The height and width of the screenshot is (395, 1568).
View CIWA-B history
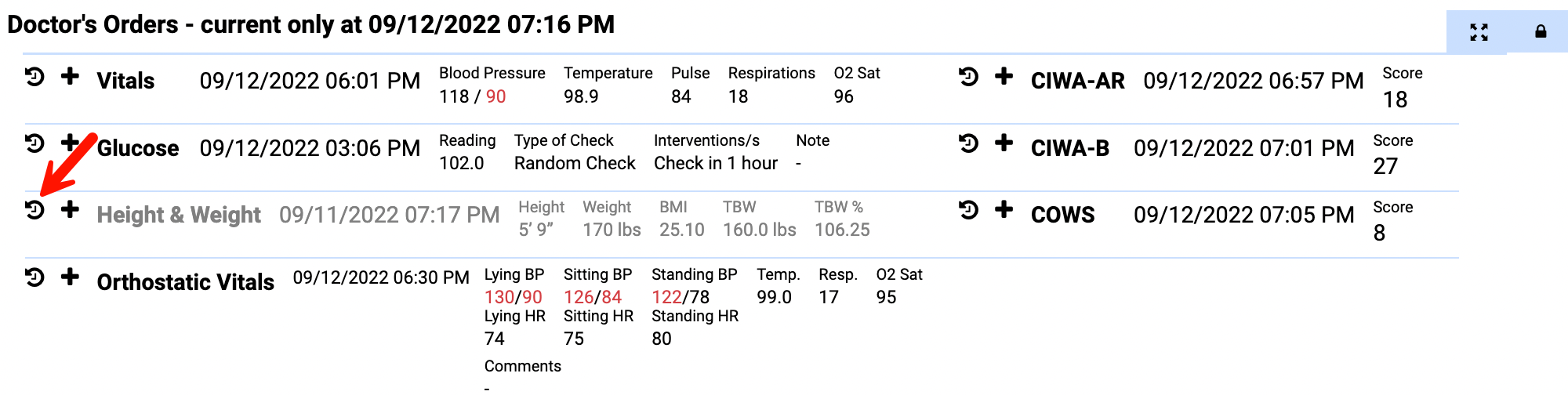pyautogui.click(x=969, y=143)
